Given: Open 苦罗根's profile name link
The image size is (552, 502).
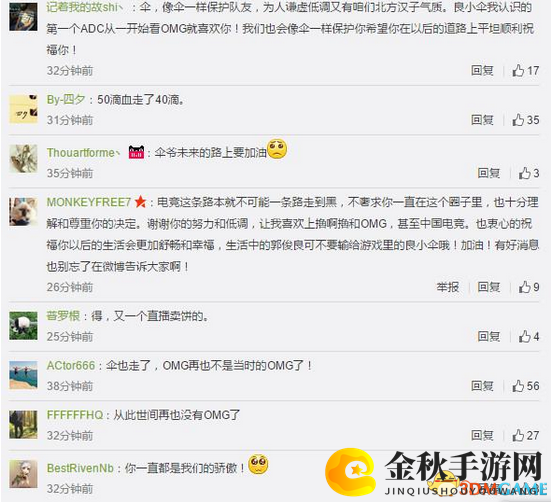Looking at the screenshot, I should 63,316.
